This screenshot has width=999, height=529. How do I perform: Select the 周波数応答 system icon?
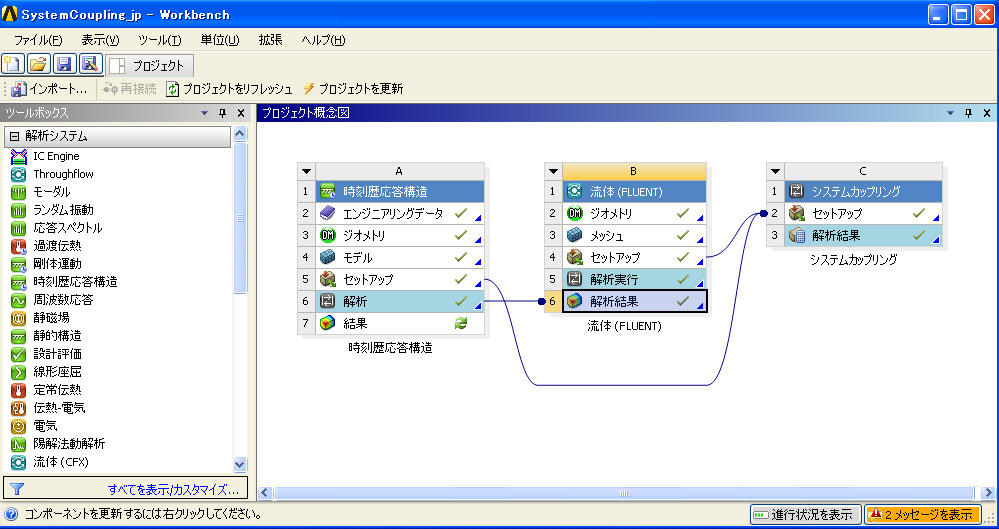(x=18, y=300)
